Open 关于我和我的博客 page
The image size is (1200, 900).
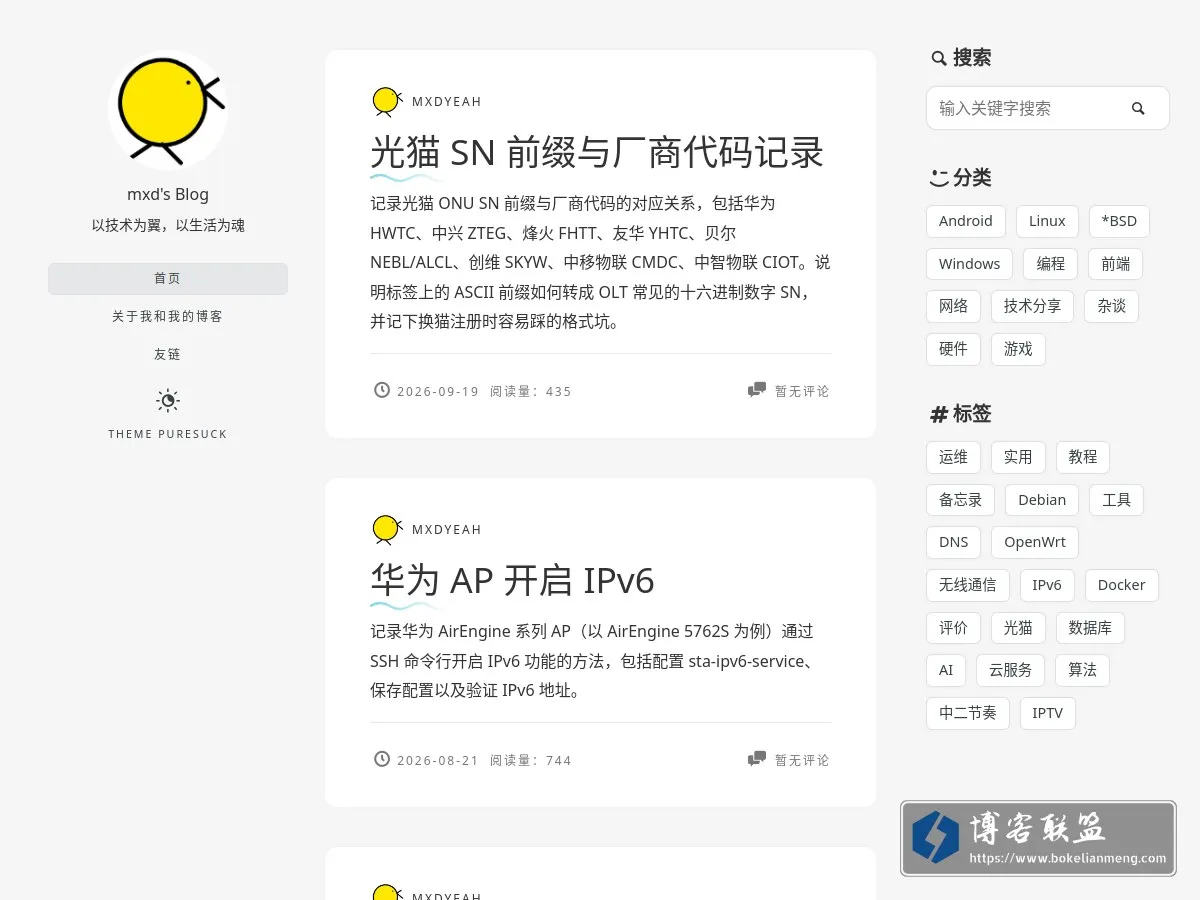point(168,316)
